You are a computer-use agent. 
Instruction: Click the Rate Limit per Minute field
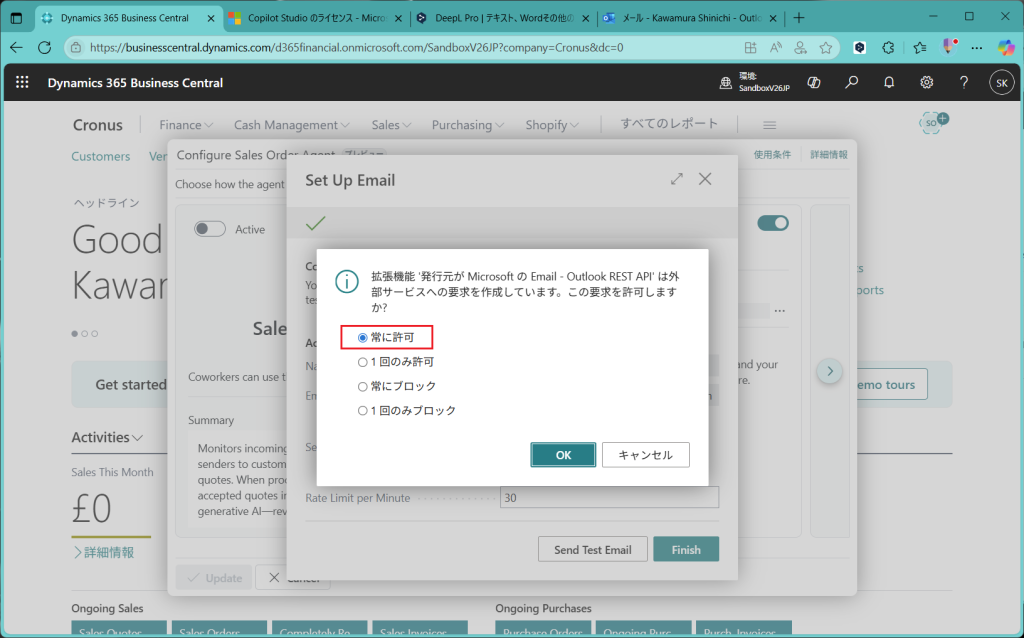coord(609,498)
